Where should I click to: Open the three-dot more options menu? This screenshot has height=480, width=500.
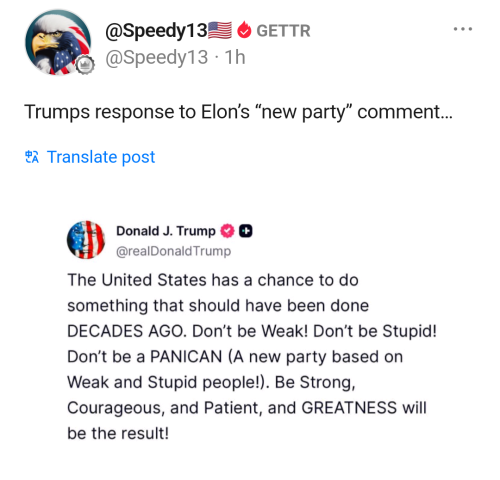[x=463, y=29]
